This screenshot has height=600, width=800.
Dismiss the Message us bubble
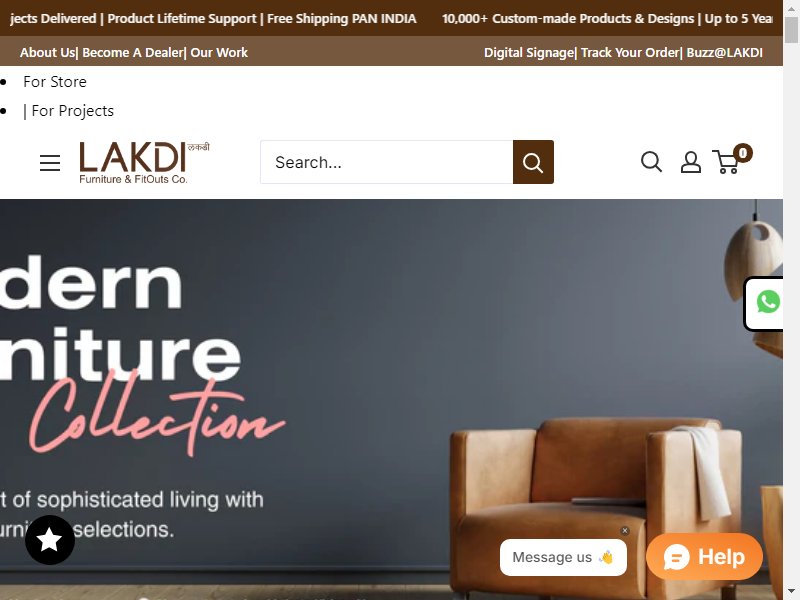(625, 531)
